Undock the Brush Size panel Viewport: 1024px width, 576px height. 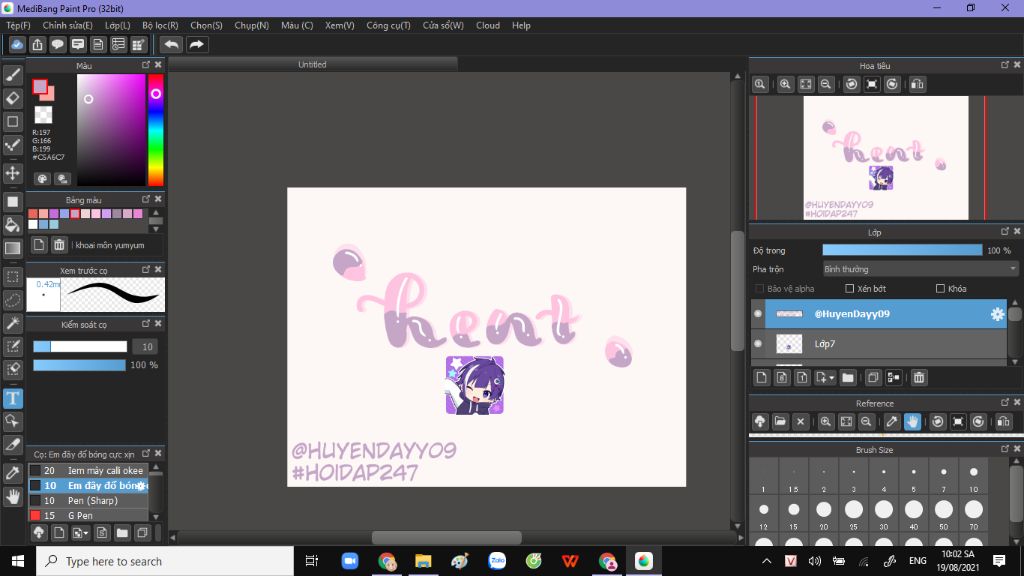[x=1004, y=449]
